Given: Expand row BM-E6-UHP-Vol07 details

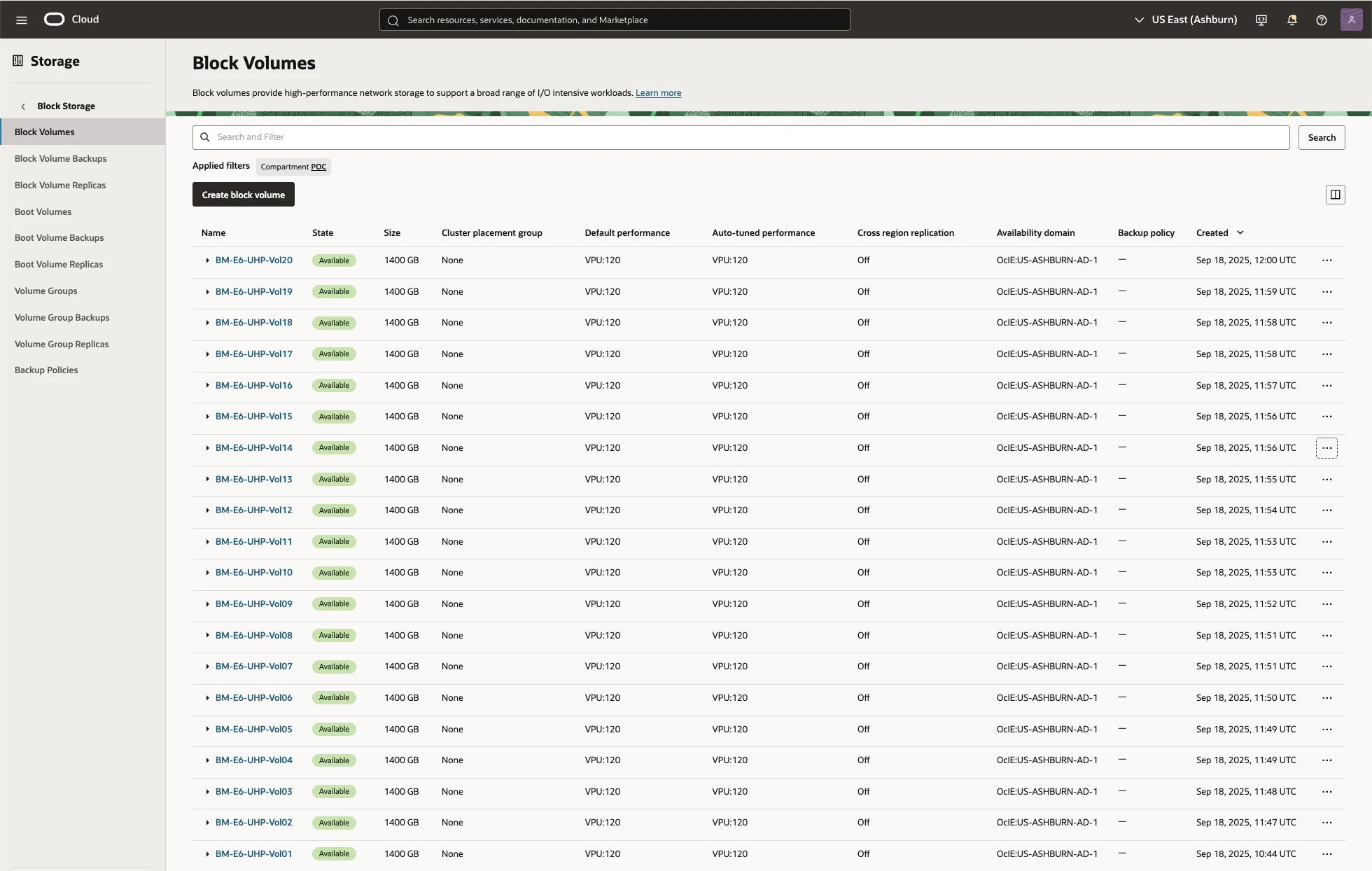Looking at the screenshot, I should point(207,667).
